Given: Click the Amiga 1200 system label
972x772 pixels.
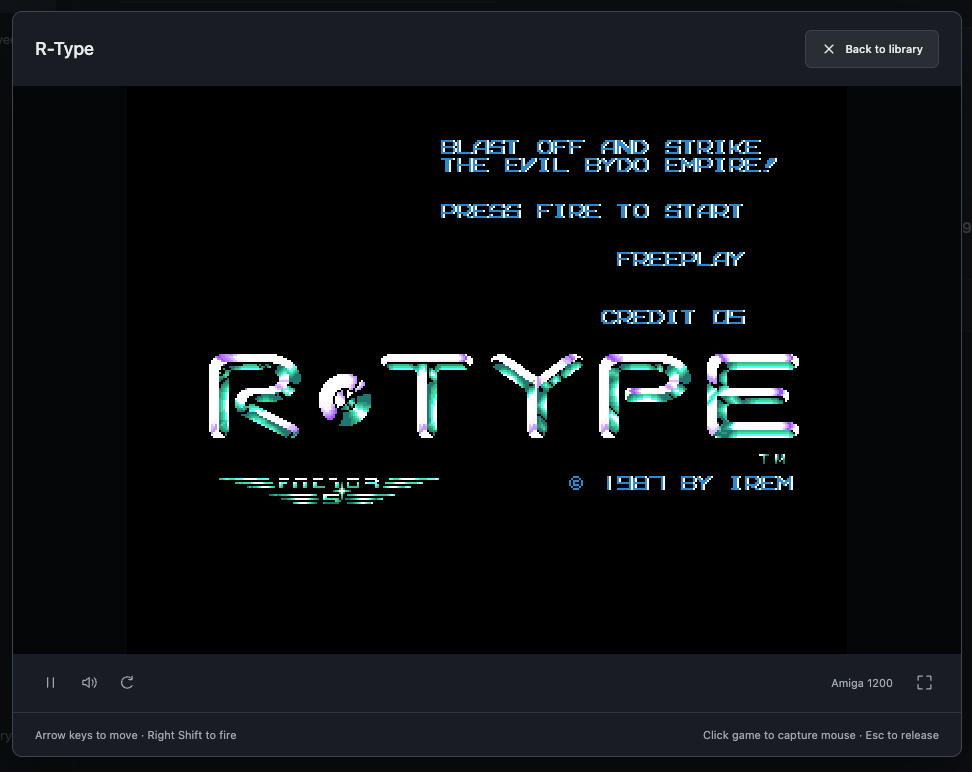Looking at the screenshot, I should (862, 683).
